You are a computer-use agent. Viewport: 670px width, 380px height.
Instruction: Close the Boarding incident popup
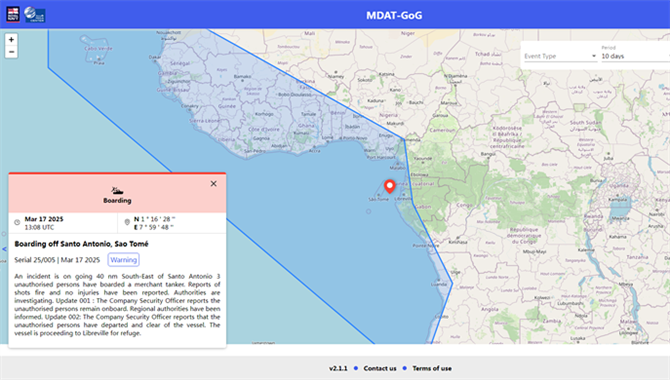(x=214, y=184)
